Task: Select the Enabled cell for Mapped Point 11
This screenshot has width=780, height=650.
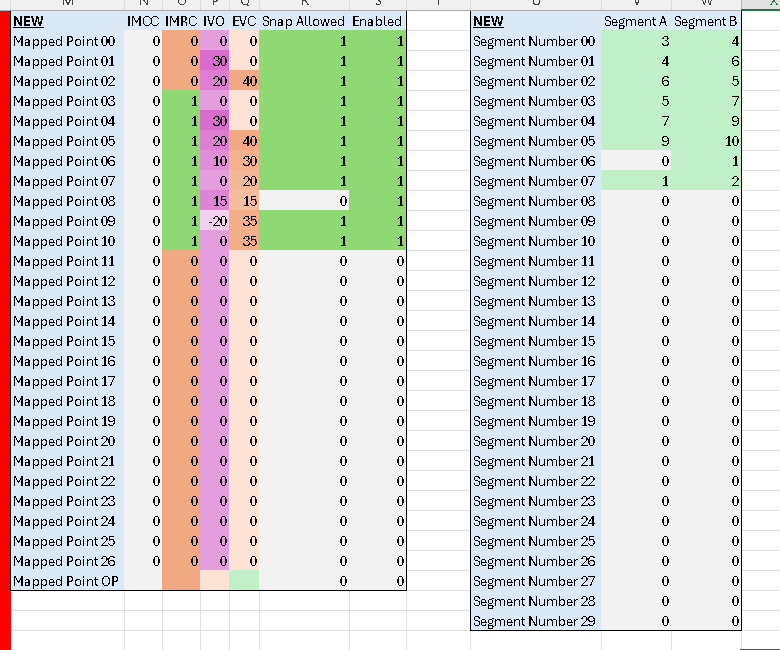Action: (x=378, y=261)
